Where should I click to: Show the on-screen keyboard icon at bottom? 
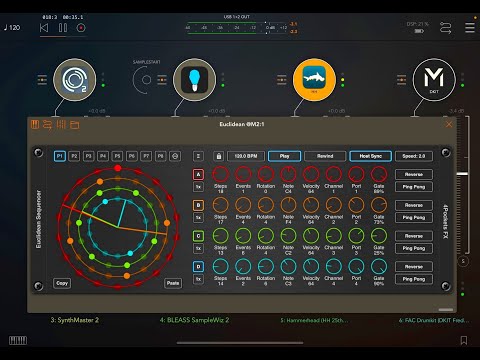point(18,340)
